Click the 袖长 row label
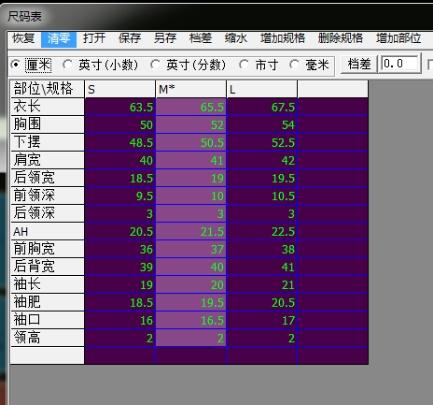433x405 pixels. [x=47, y=285]
